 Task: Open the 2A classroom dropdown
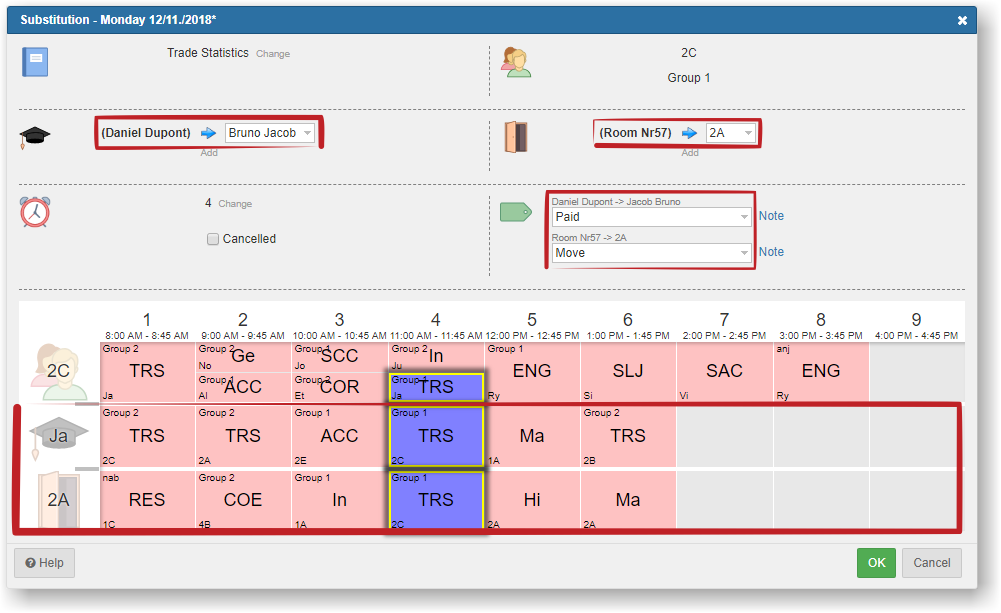[730, 133]
